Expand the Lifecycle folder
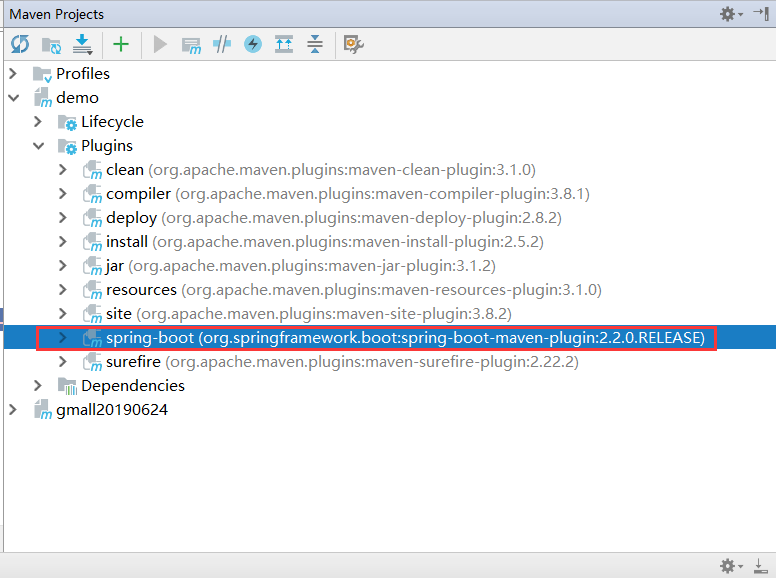The image size is (776, 578). pyautogui.click(x=38, y=122)
